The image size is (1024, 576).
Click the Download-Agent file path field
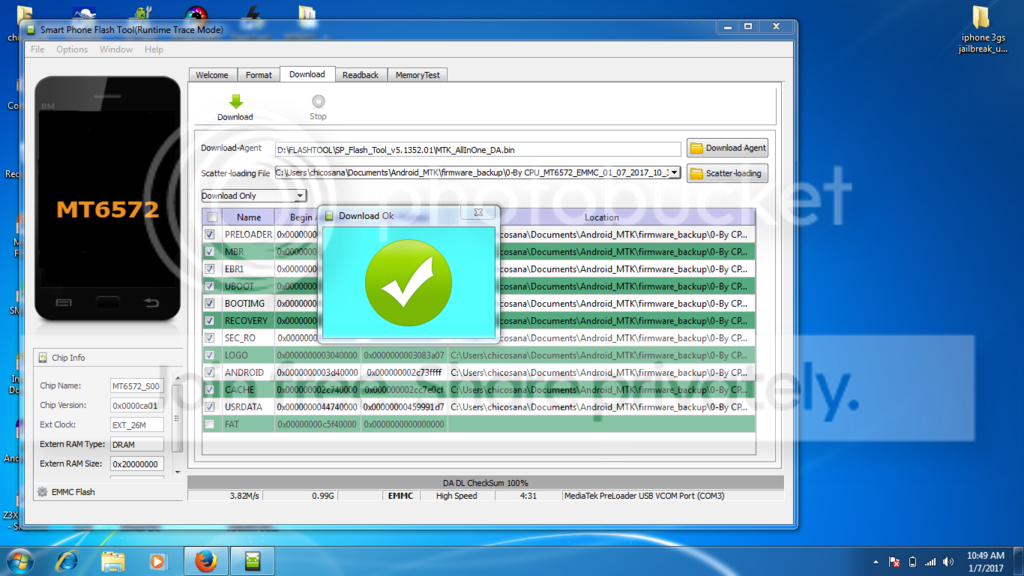click(x=477, y=149)
